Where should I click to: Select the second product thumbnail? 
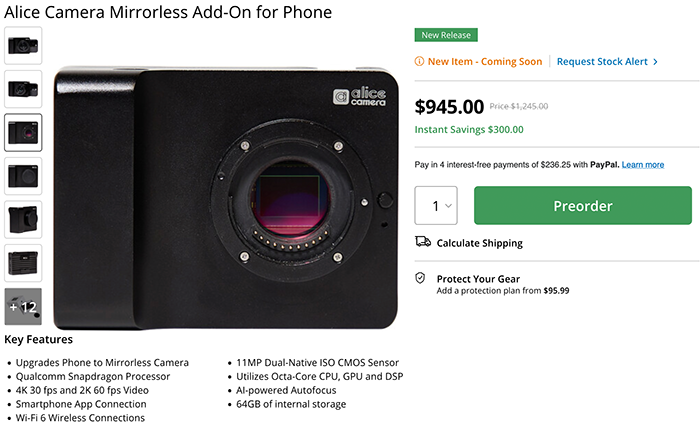coord(23,88)
